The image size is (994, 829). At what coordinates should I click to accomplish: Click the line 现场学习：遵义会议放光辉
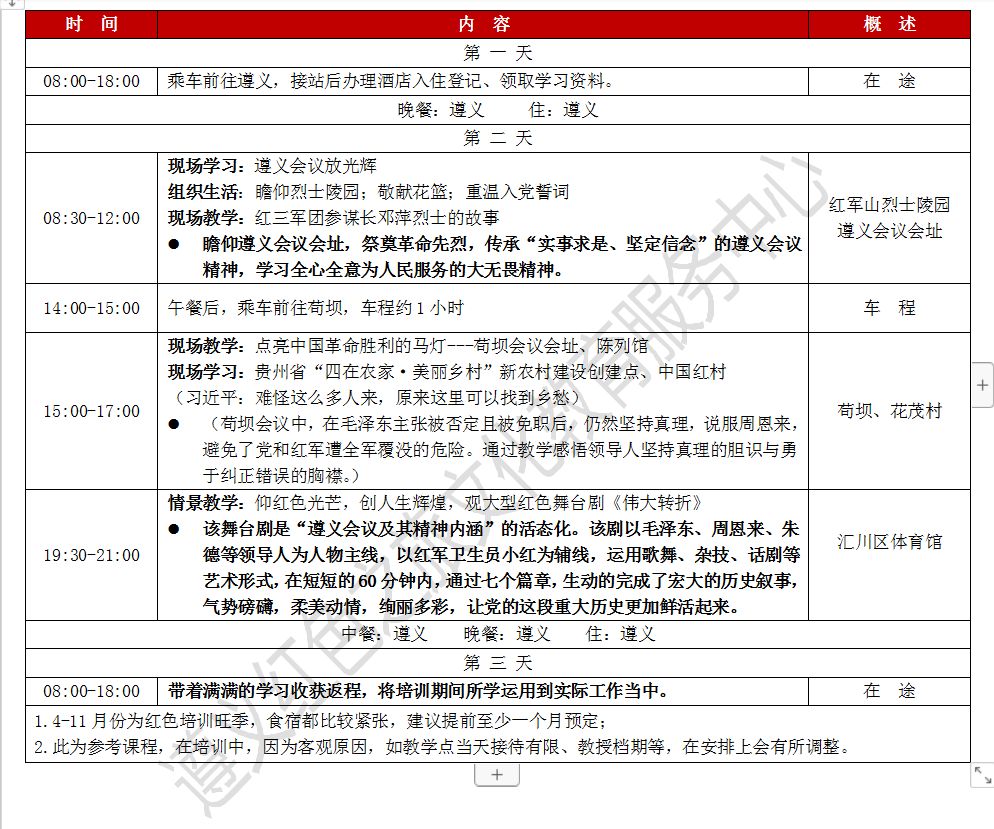[272, 166]
